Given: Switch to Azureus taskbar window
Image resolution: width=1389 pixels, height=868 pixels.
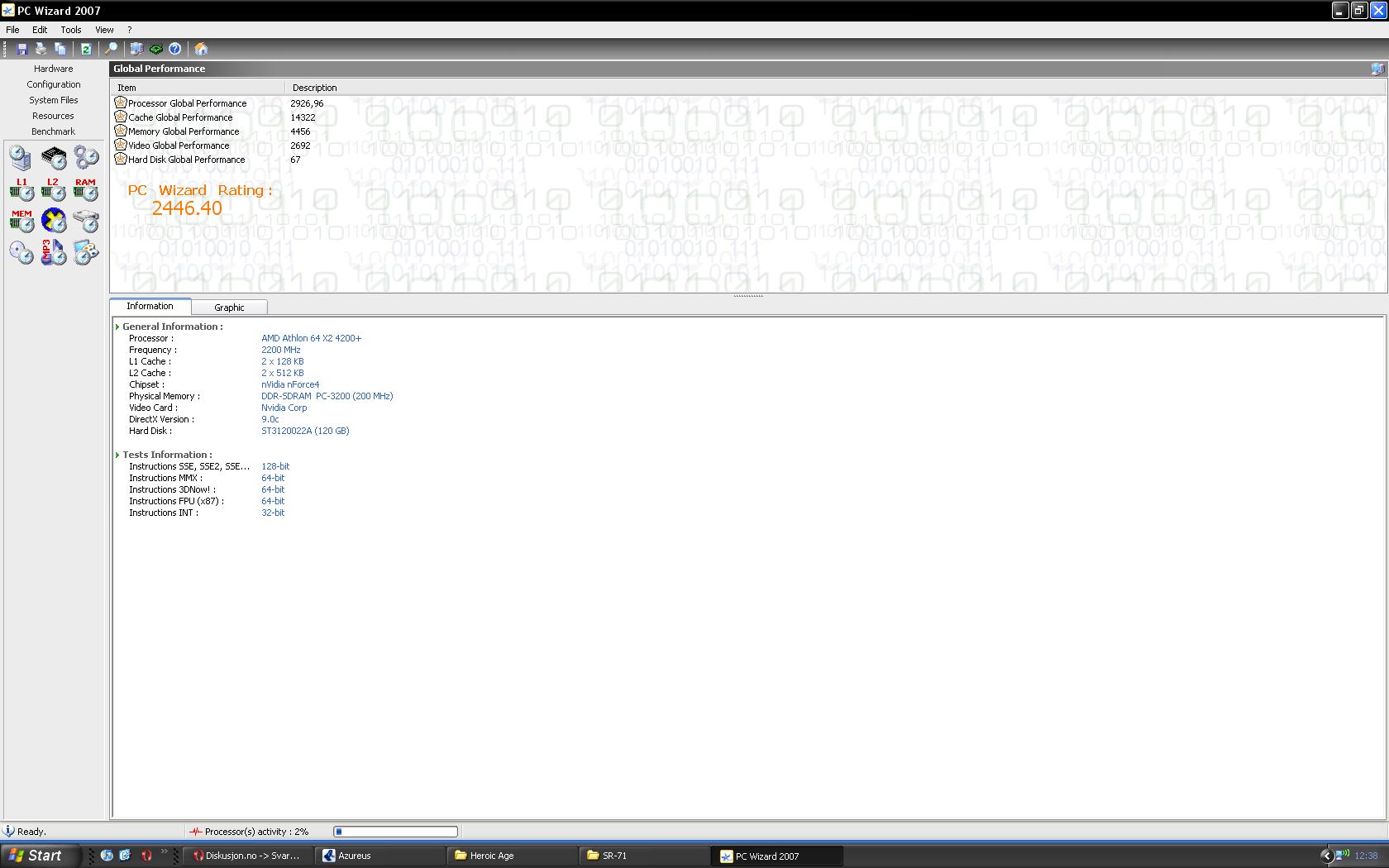Looking at the screenshot, I should [x=381, y=856].
